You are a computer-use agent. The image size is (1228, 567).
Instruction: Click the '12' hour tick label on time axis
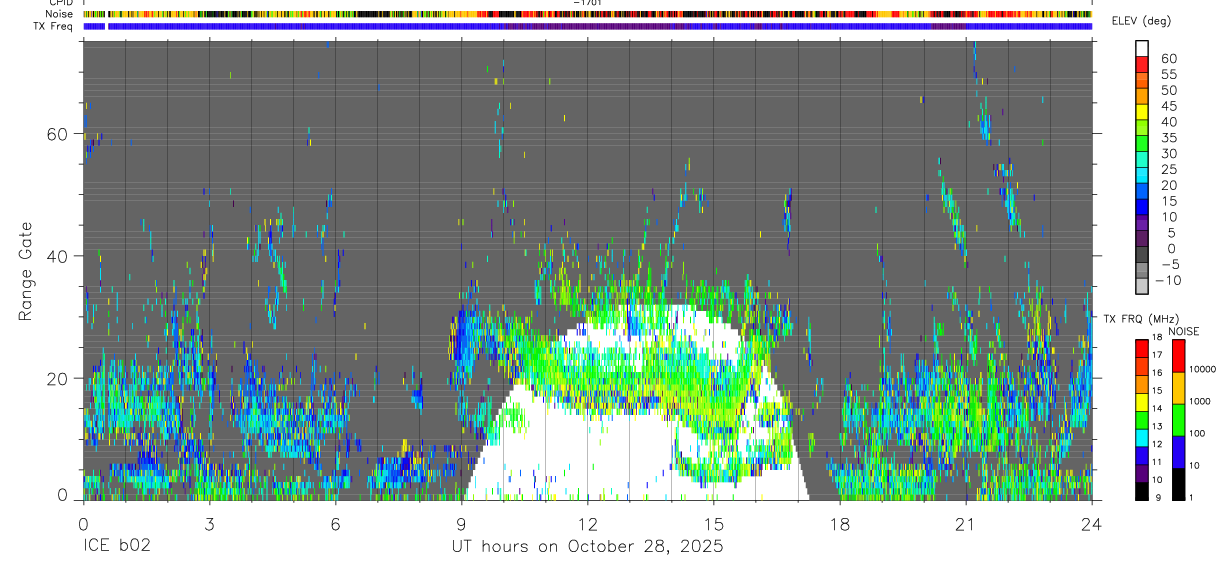click(587, 523)
